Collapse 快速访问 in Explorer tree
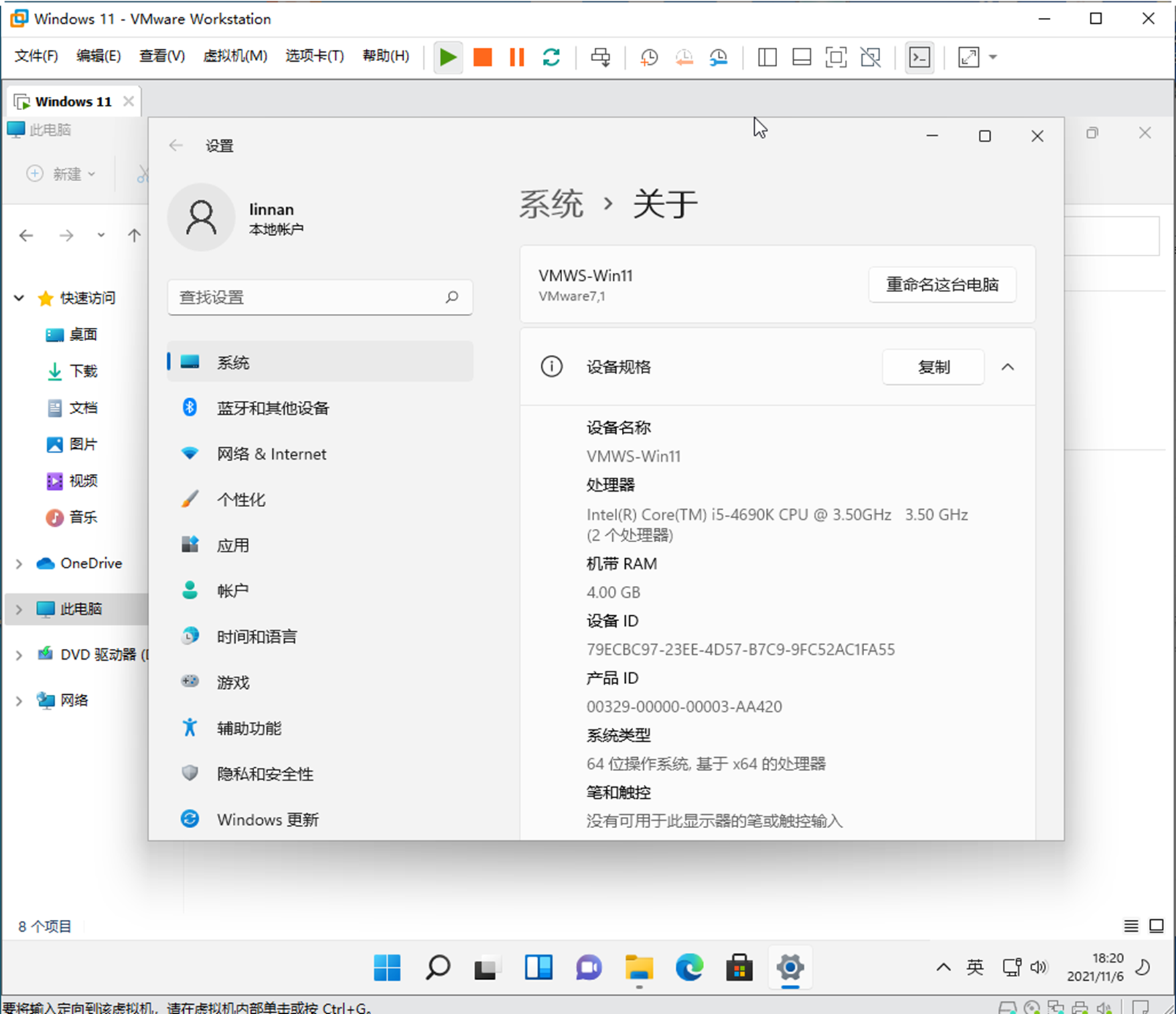 tap(19, 298)
